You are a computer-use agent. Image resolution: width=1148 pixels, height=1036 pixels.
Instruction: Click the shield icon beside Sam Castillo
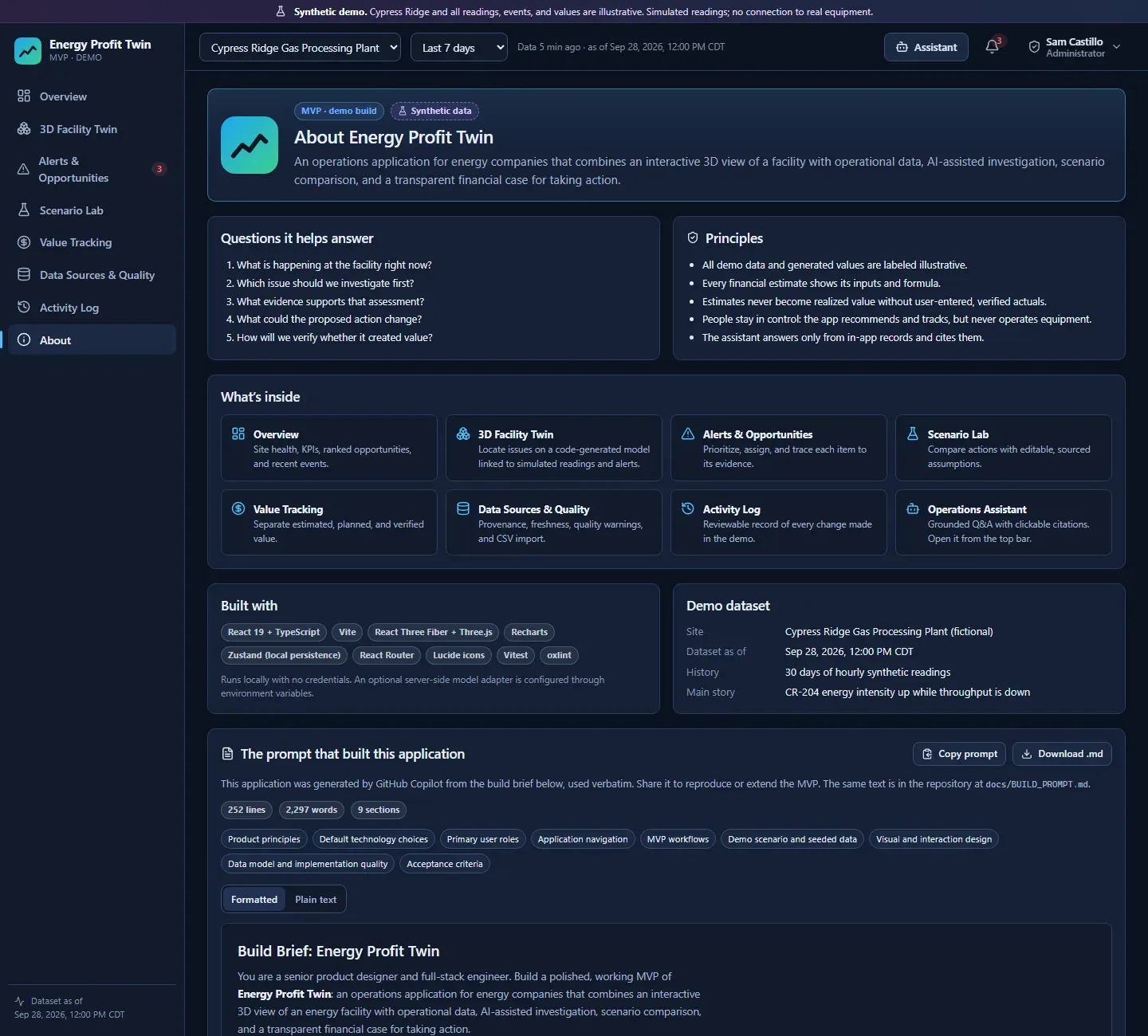[x=1034, y=47]
